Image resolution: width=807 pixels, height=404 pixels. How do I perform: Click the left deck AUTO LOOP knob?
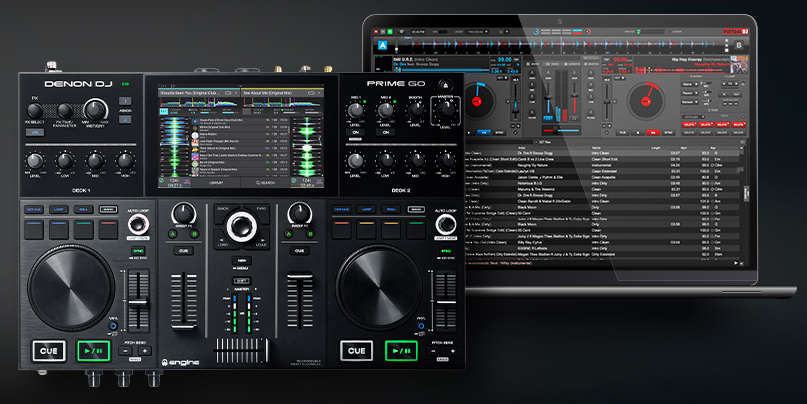[x=138, y=224]
